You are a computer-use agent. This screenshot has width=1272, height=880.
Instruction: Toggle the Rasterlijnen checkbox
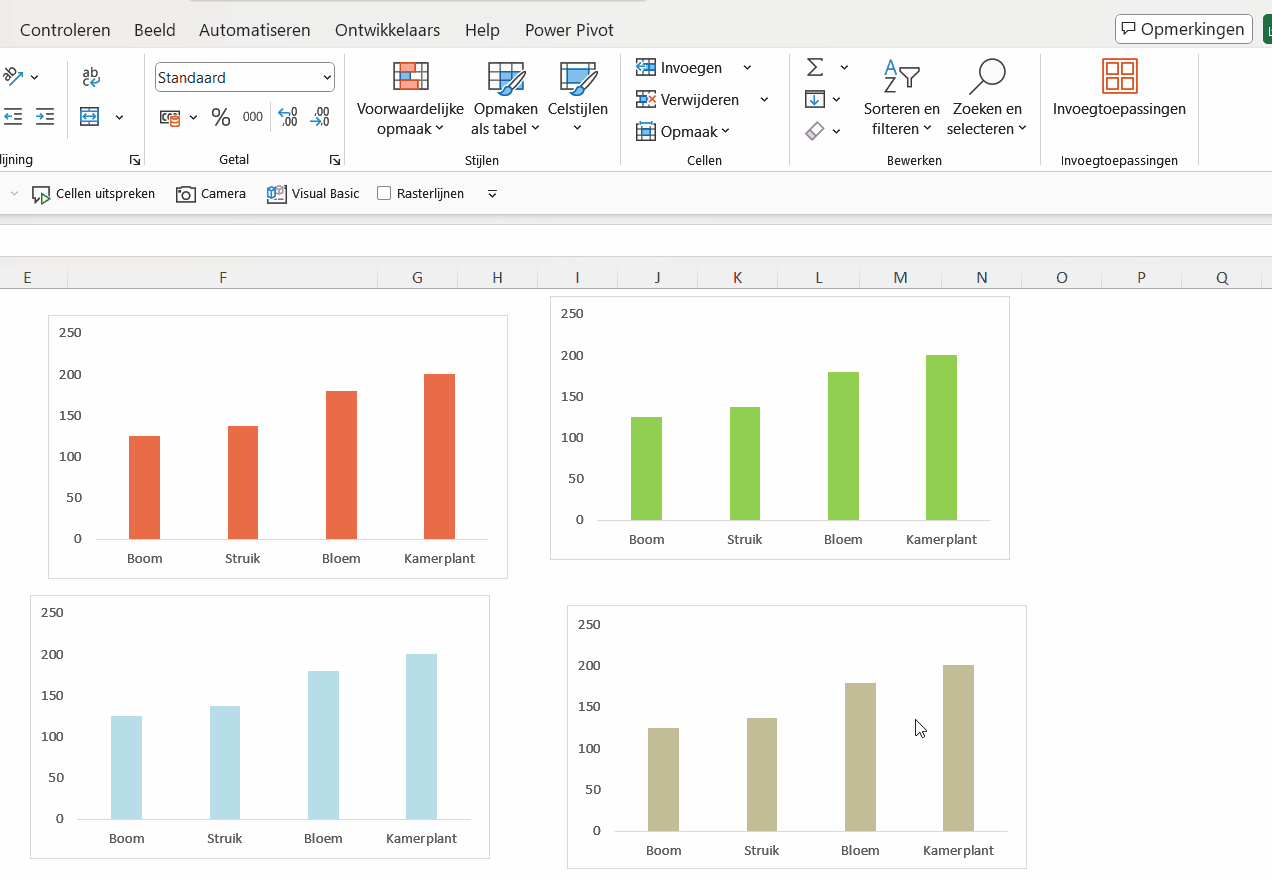384,194
